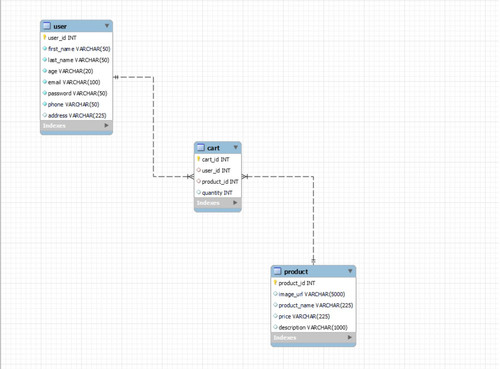Viewport: 500px width, 369px height.
Task: Select the image_url VARCHAR(5000) column
Action: point(313,294)
